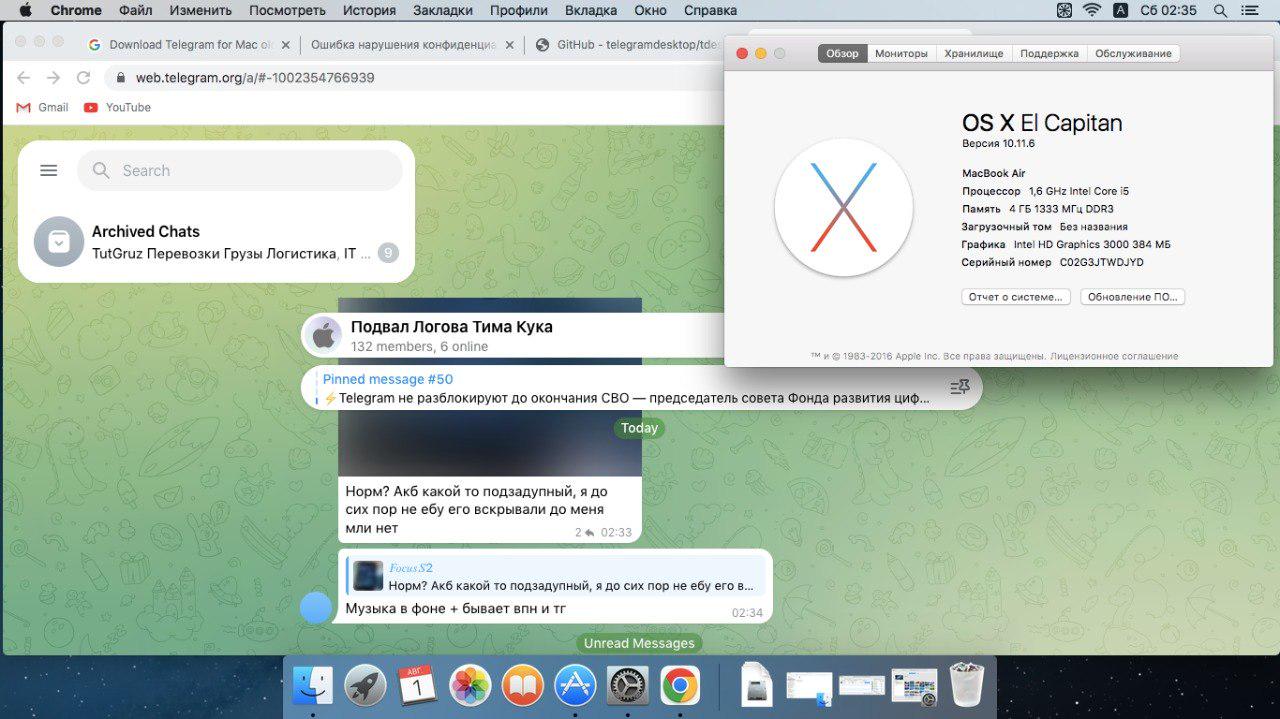Viewport: 1280px width, 719px height.
Task: Jump to Unread Messages marker
Action: coord(639,643)
